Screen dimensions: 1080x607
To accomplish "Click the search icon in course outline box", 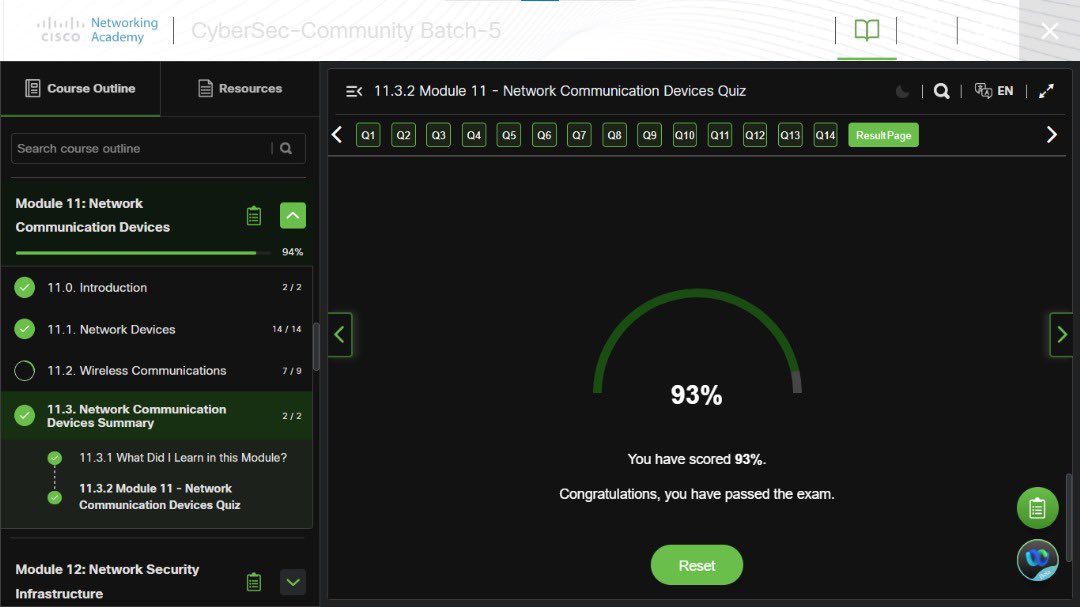I will click(286, 148).
